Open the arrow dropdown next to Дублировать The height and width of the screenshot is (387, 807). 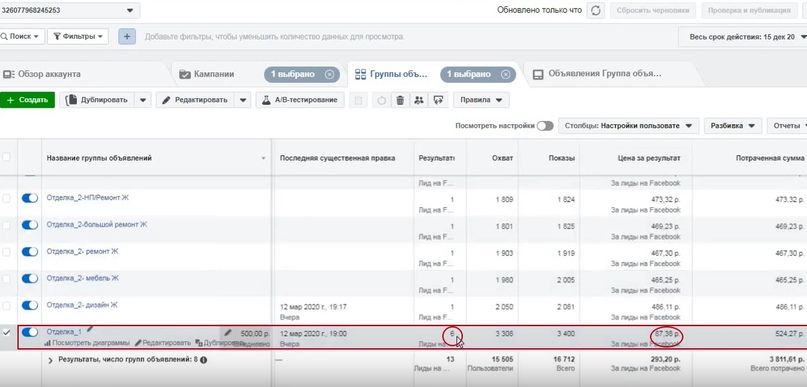click(x=143, y=100)
